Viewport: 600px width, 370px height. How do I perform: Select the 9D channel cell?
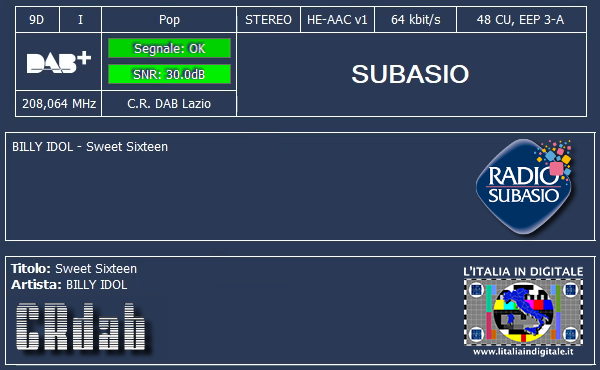pos(37,20)
